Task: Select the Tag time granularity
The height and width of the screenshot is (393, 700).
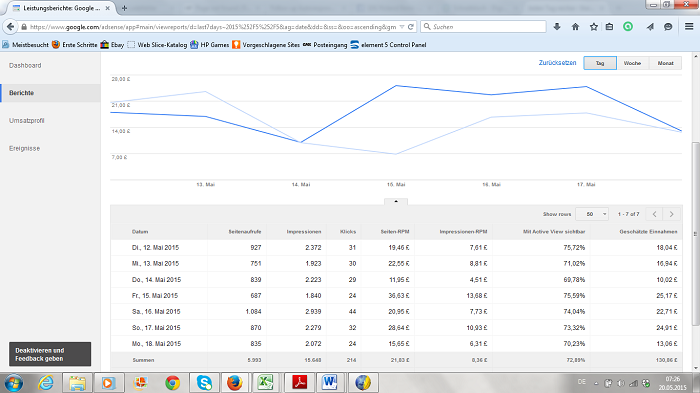Action: pyautogui.click(x=600, y=63)
